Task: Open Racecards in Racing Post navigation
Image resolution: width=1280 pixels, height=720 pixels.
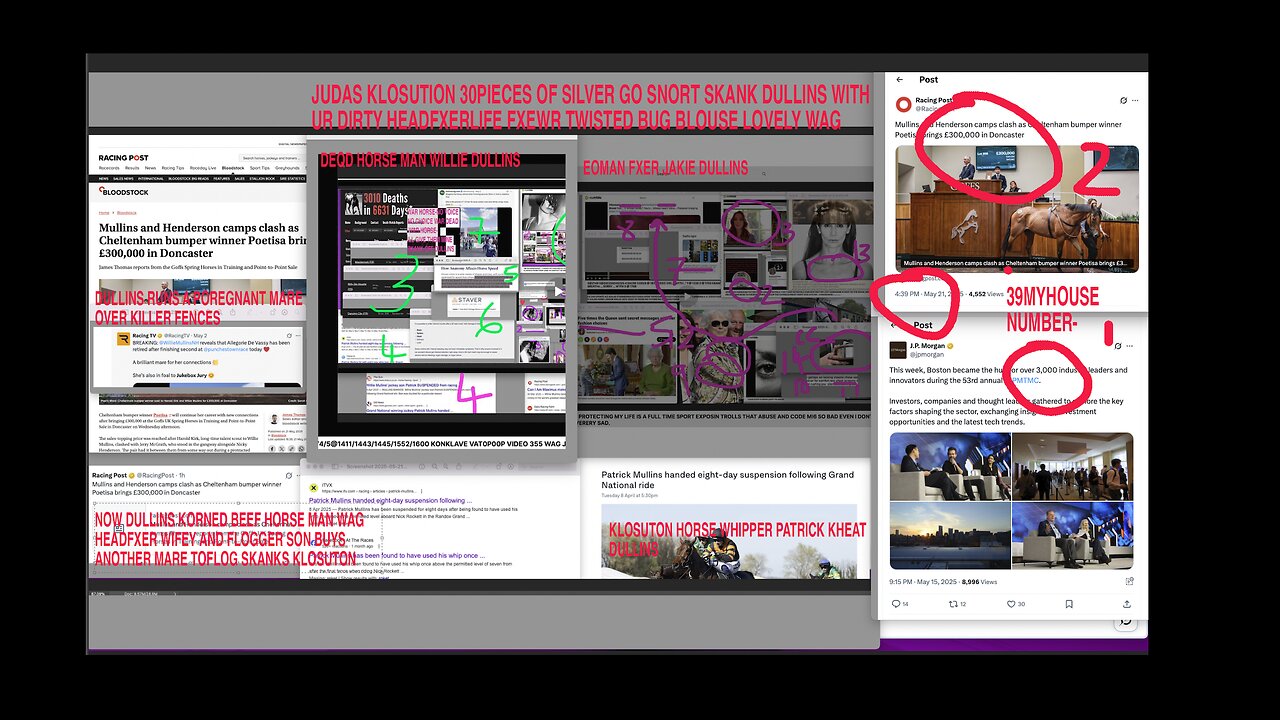Action: click(109, 168)
